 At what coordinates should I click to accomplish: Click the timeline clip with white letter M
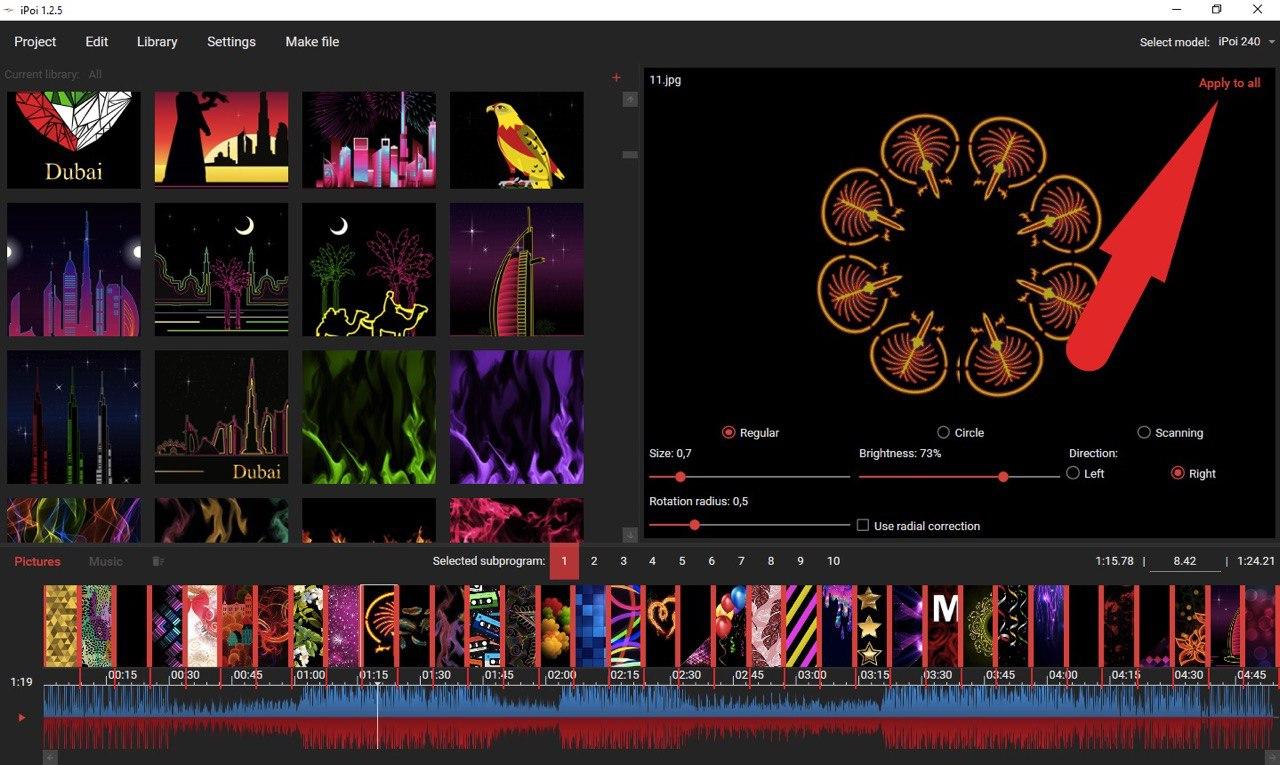(944, 626)
